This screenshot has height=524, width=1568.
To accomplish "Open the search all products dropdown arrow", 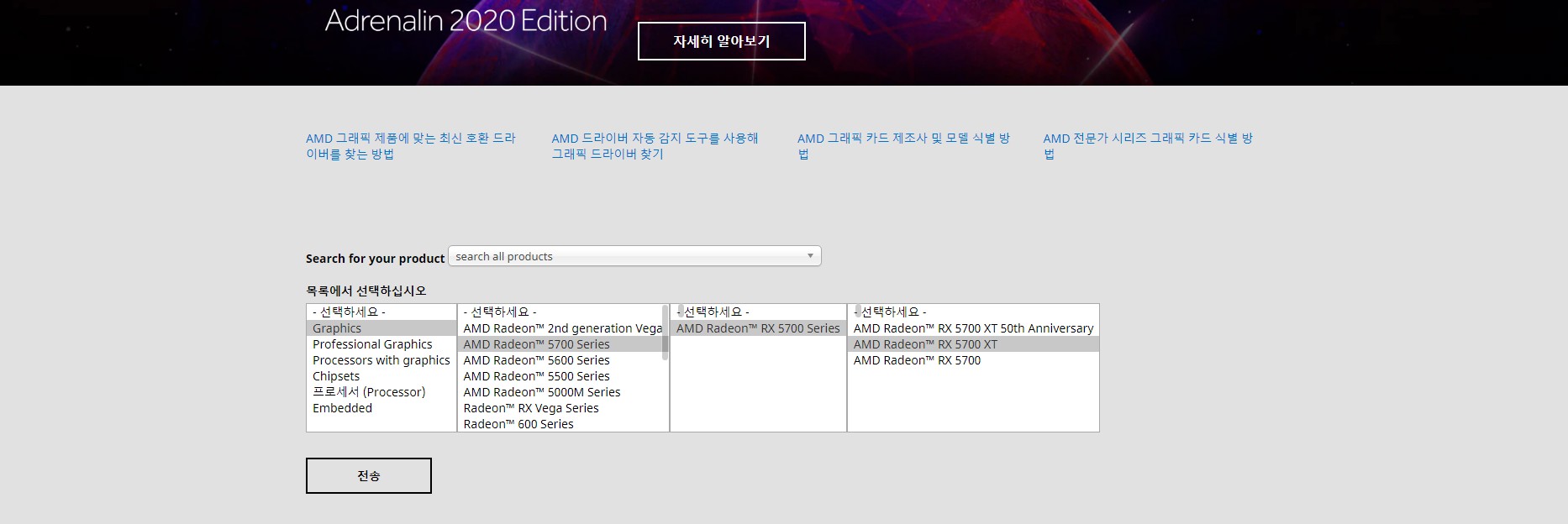I will coord(810,256).
